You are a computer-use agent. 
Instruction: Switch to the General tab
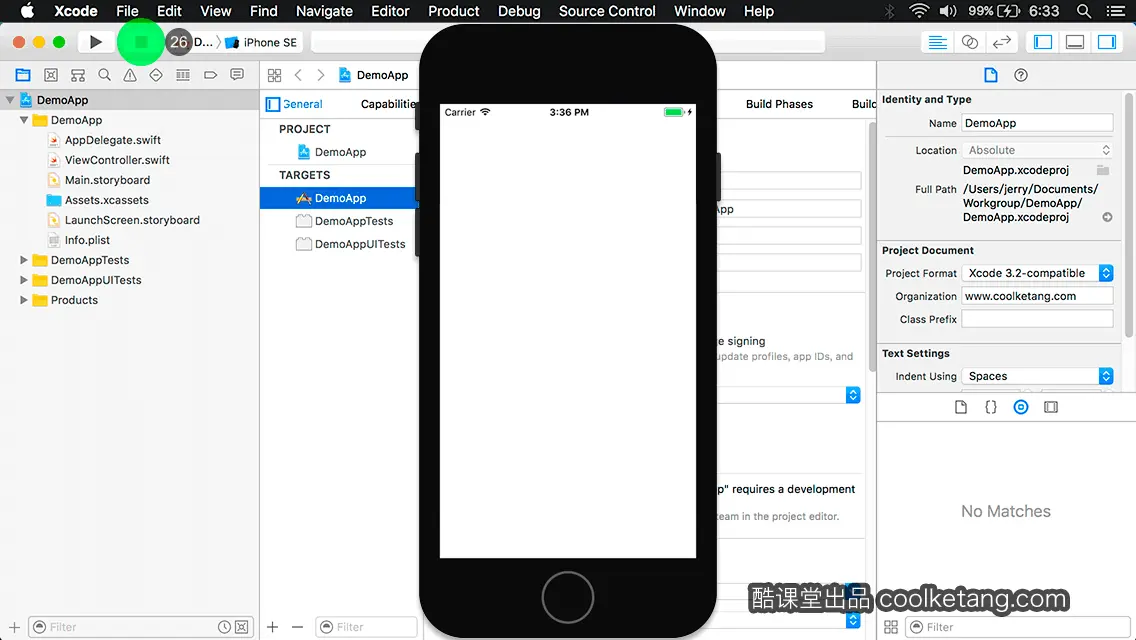303,104
